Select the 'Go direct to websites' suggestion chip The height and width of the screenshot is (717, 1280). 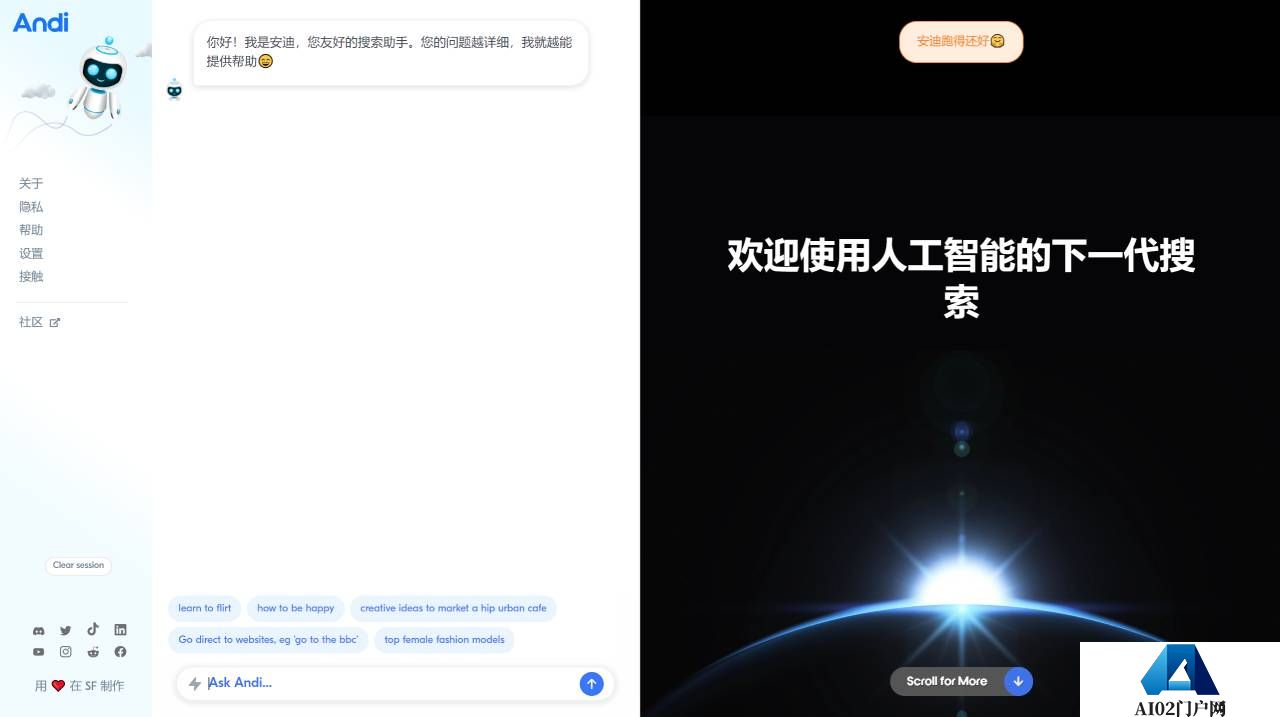click(268, 640)
